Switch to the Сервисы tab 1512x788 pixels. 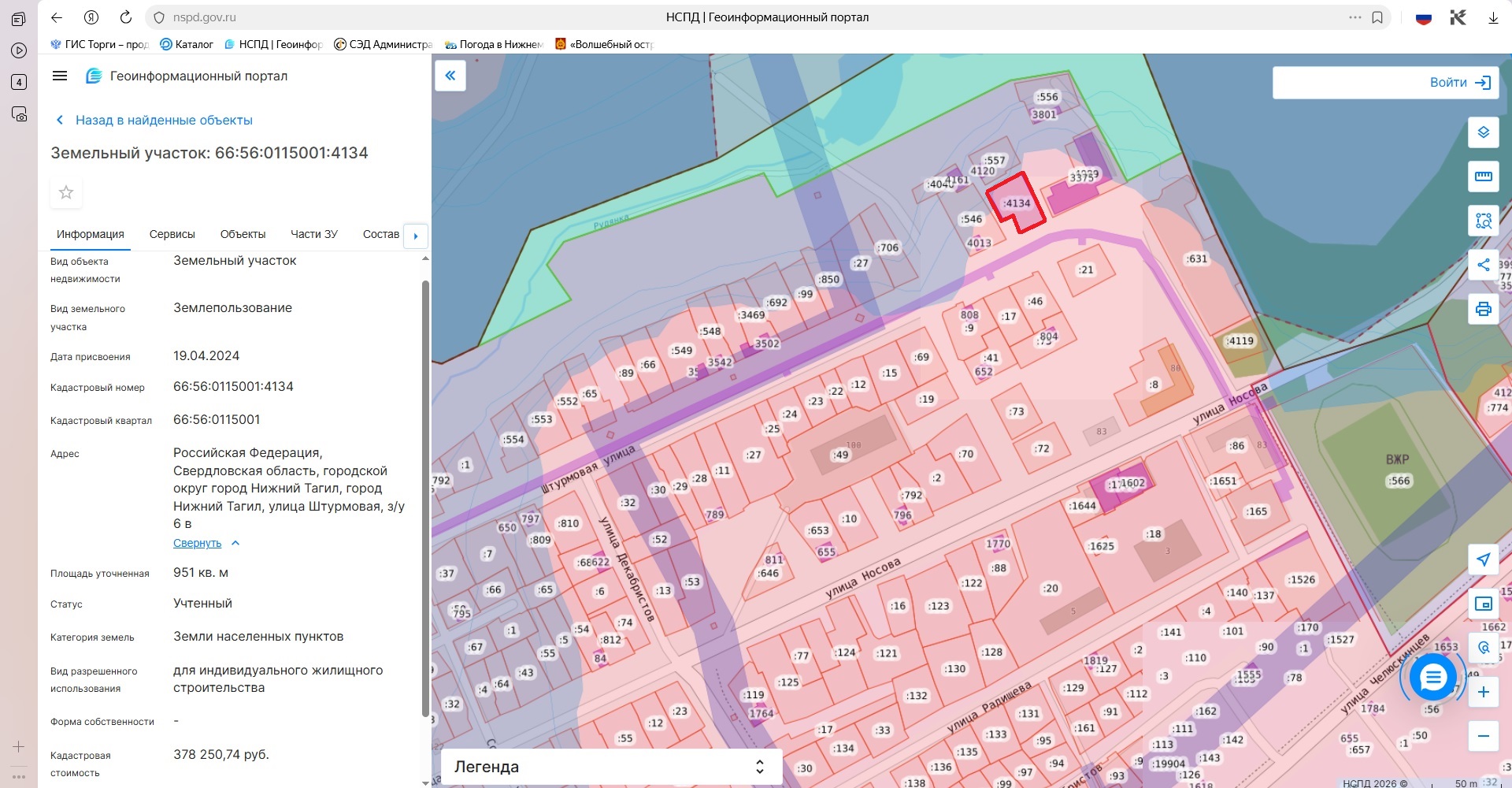[172, 234]
